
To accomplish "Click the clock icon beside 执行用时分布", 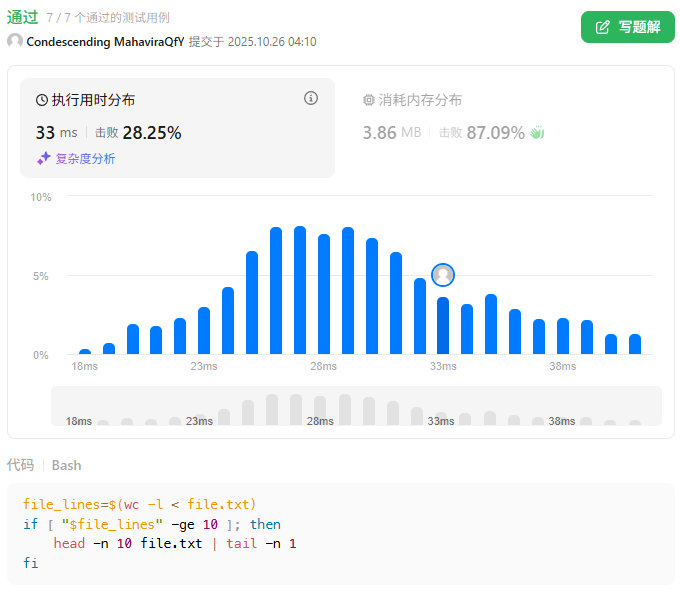I will (42, 100).
